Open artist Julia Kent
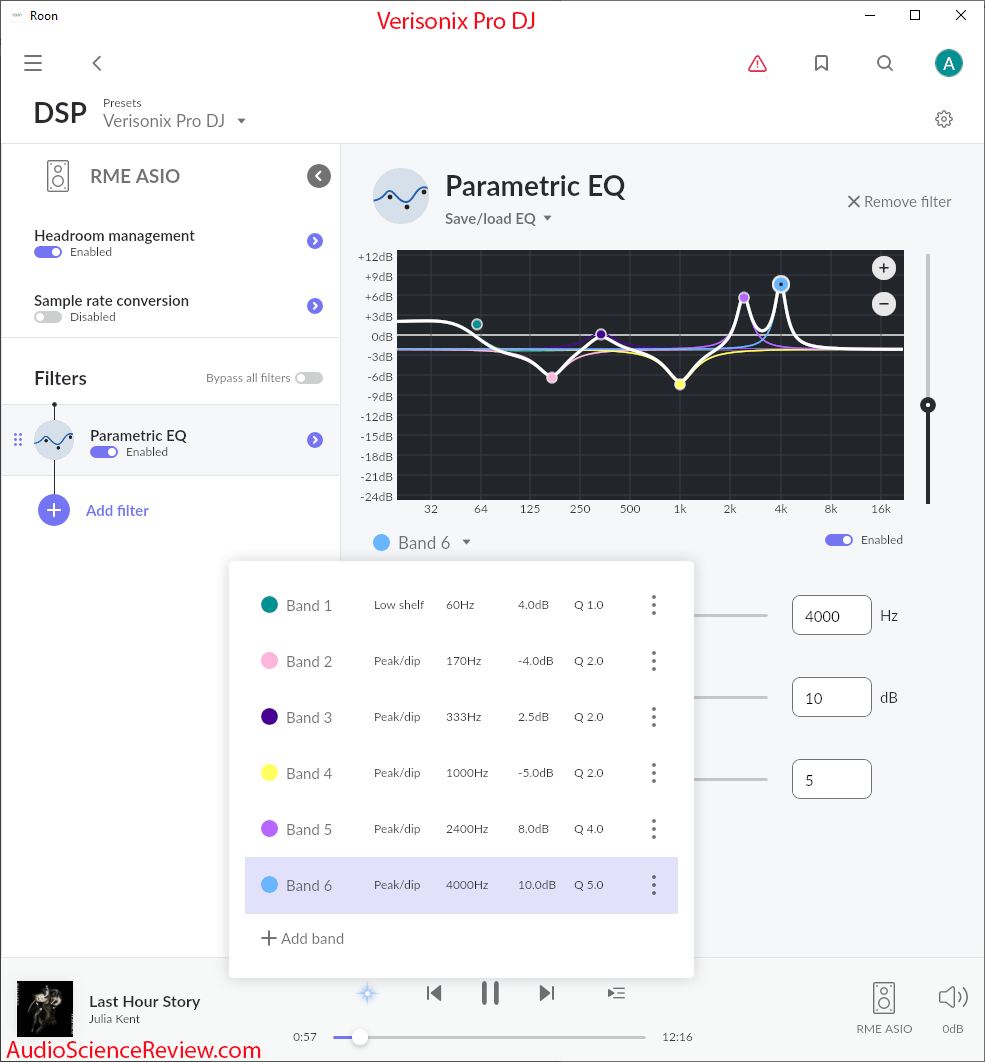 tap(114, 1019)
